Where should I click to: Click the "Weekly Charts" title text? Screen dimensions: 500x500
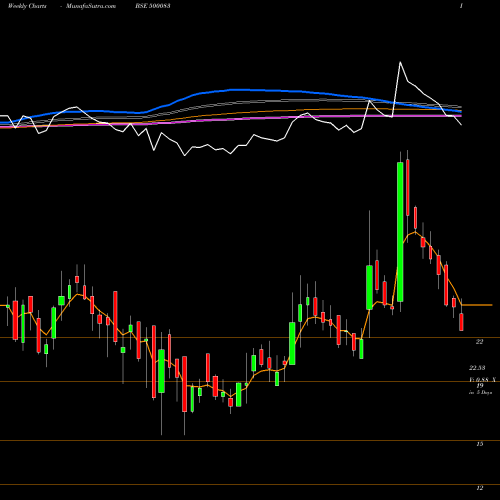[27, 6]
